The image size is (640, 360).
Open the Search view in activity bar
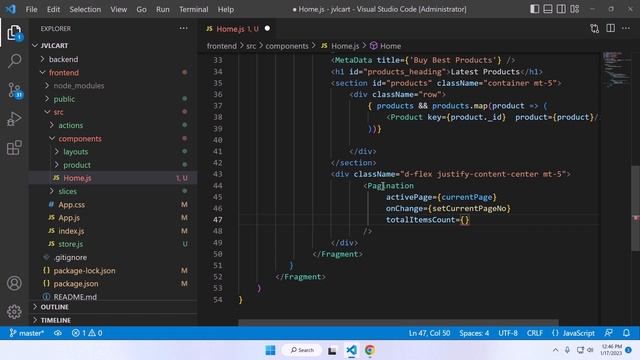pyautogui.click(x=14, y=61)
